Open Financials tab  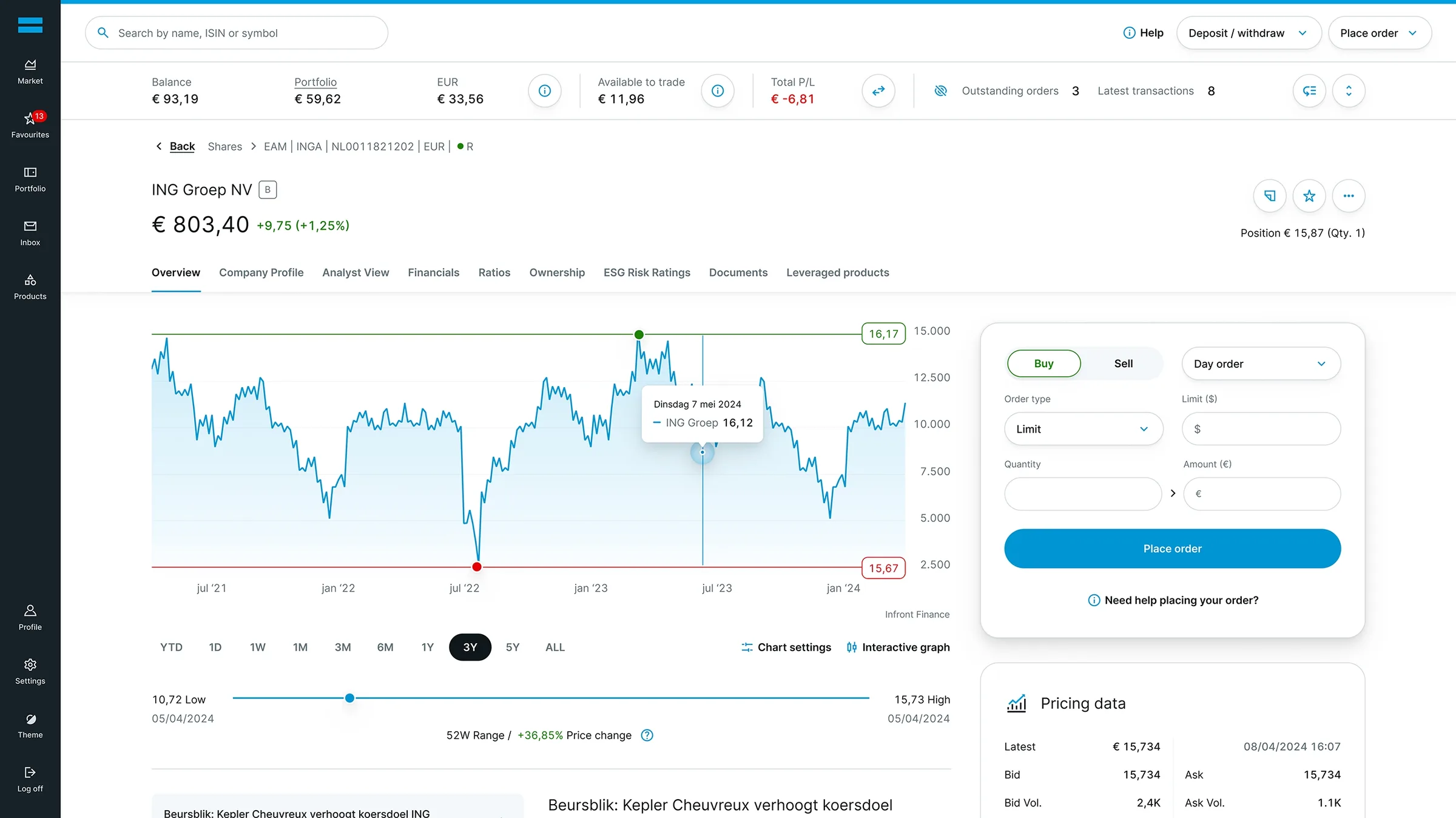[433, 272]
